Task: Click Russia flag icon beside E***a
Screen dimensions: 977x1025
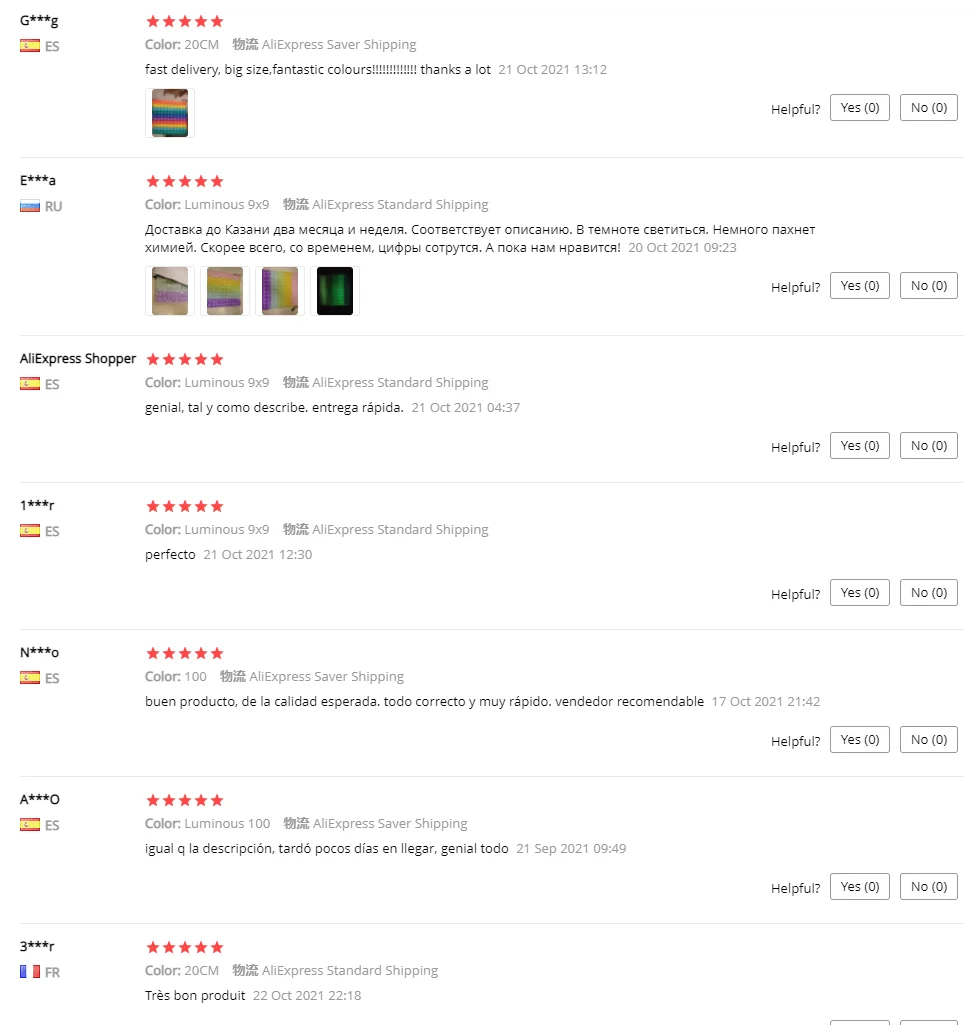Action: coord(30,207)
